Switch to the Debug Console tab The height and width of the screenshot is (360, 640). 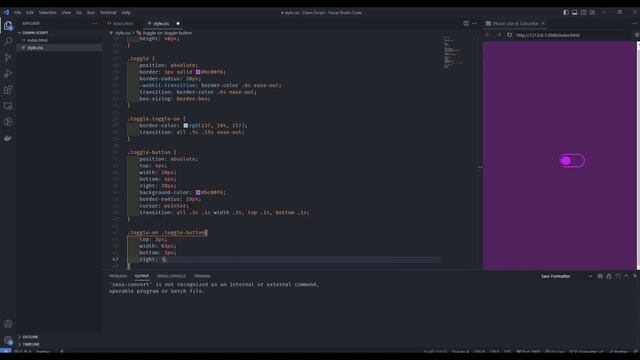tap(171, 276)
